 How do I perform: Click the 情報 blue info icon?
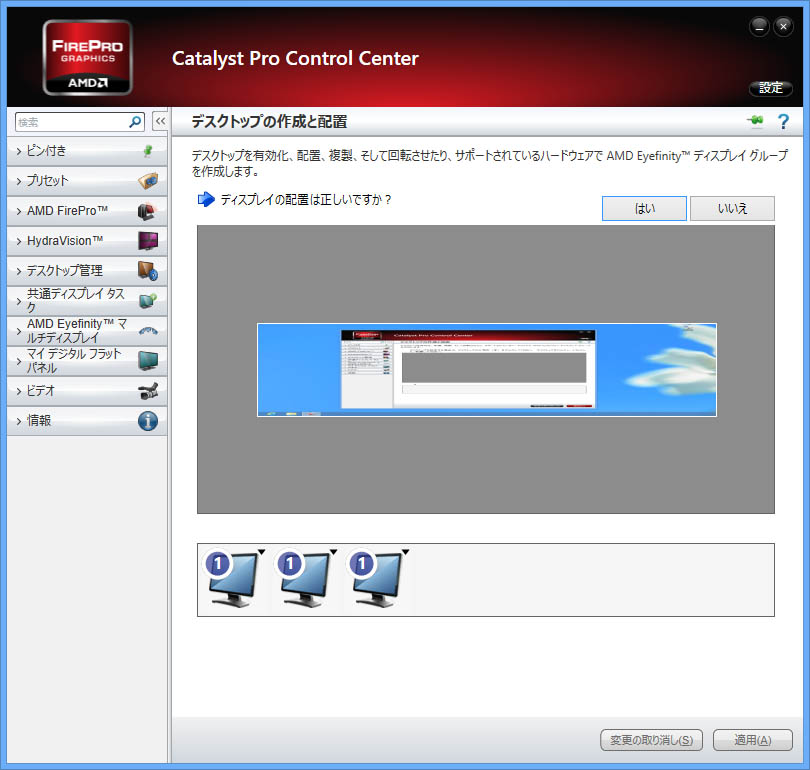click(x=148, y=421)
